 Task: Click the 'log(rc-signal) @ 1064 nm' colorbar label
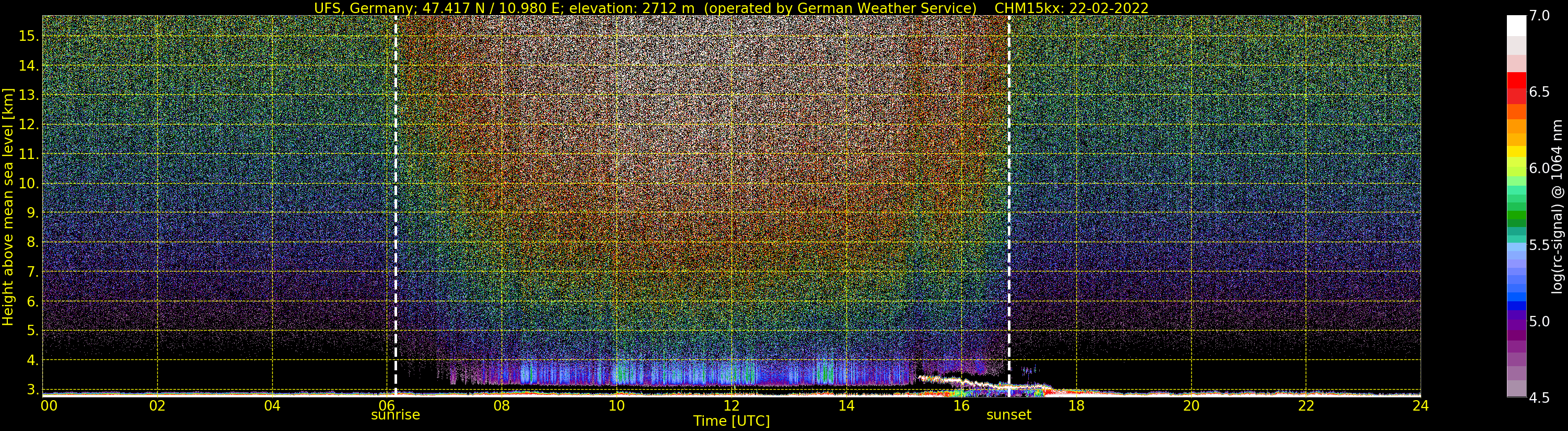1557,206
